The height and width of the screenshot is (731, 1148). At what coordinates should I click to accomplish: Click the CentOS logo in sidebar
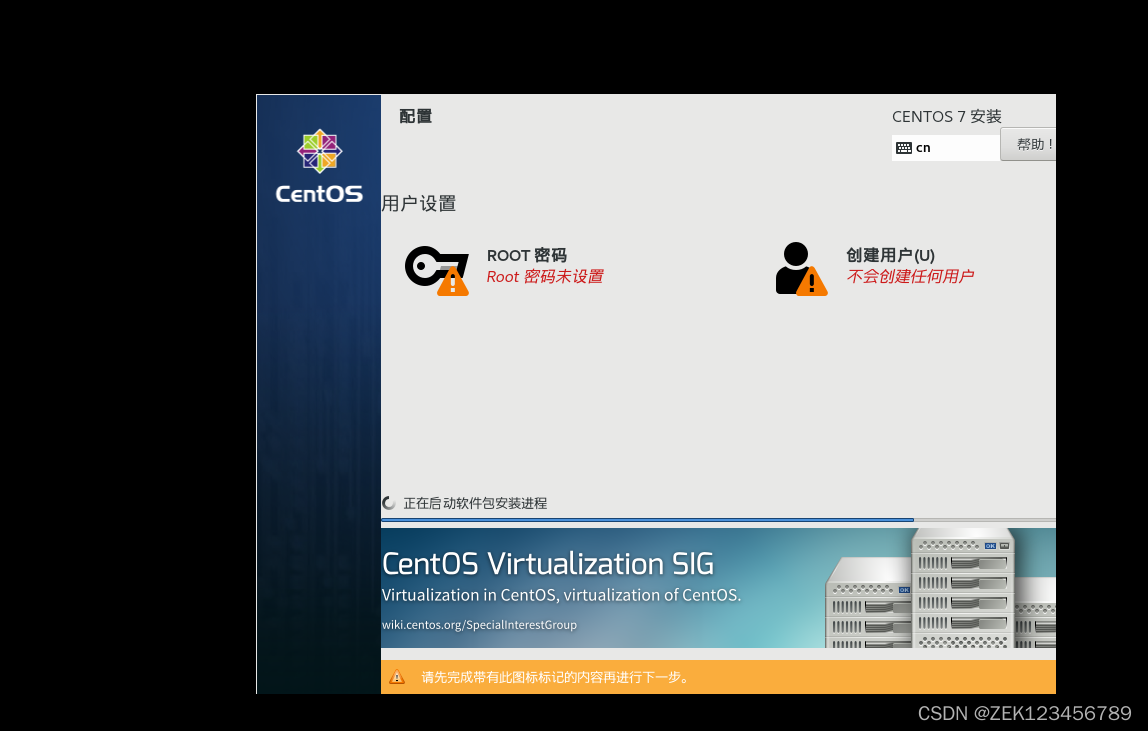coord(319,166)
